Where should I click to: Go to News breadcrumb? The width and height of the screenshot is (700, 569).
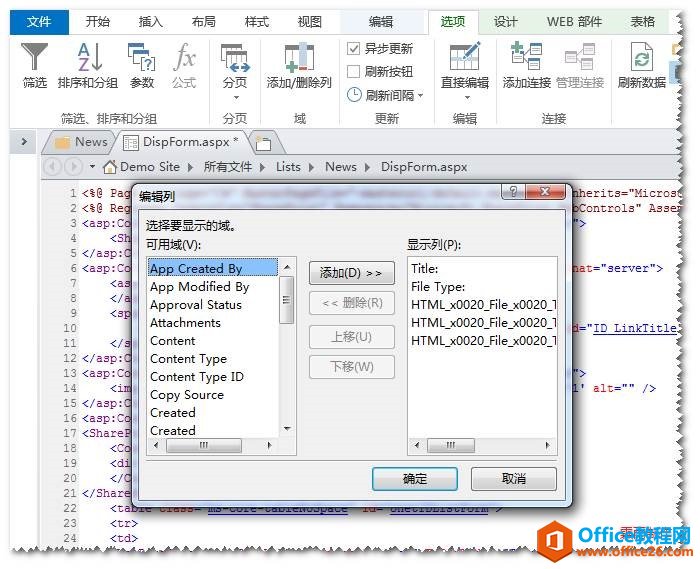pos(341,167)
